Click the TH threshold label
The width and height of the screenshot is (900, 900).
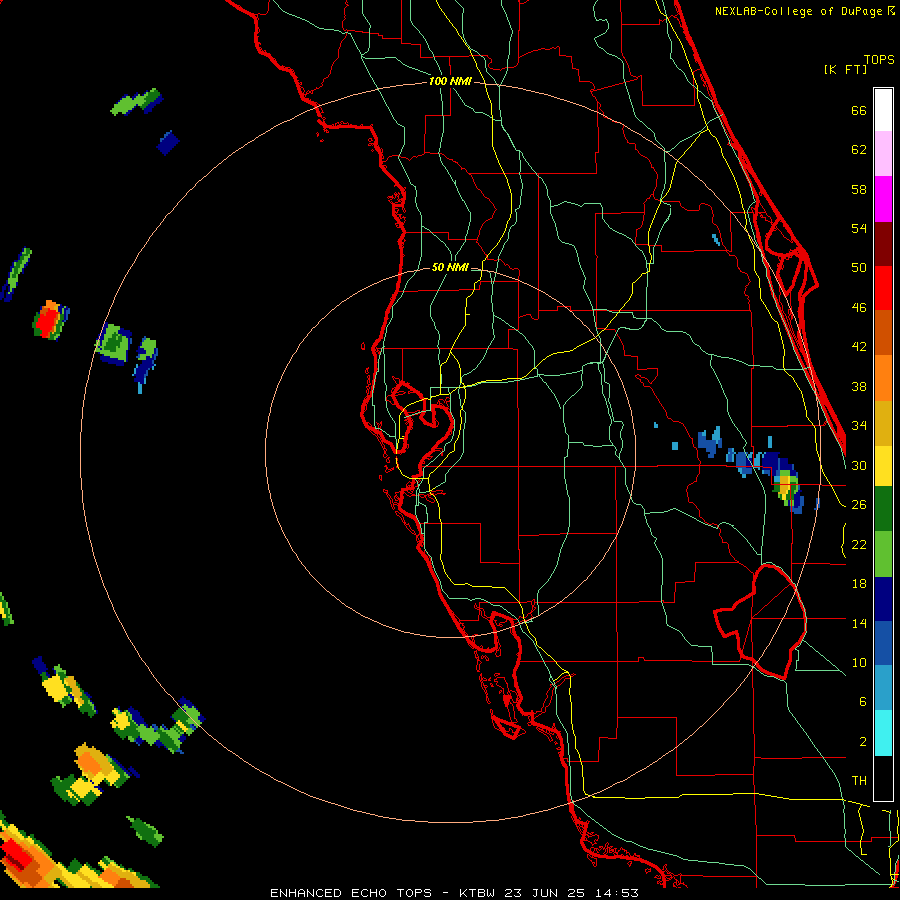click(x=859, y=781)
